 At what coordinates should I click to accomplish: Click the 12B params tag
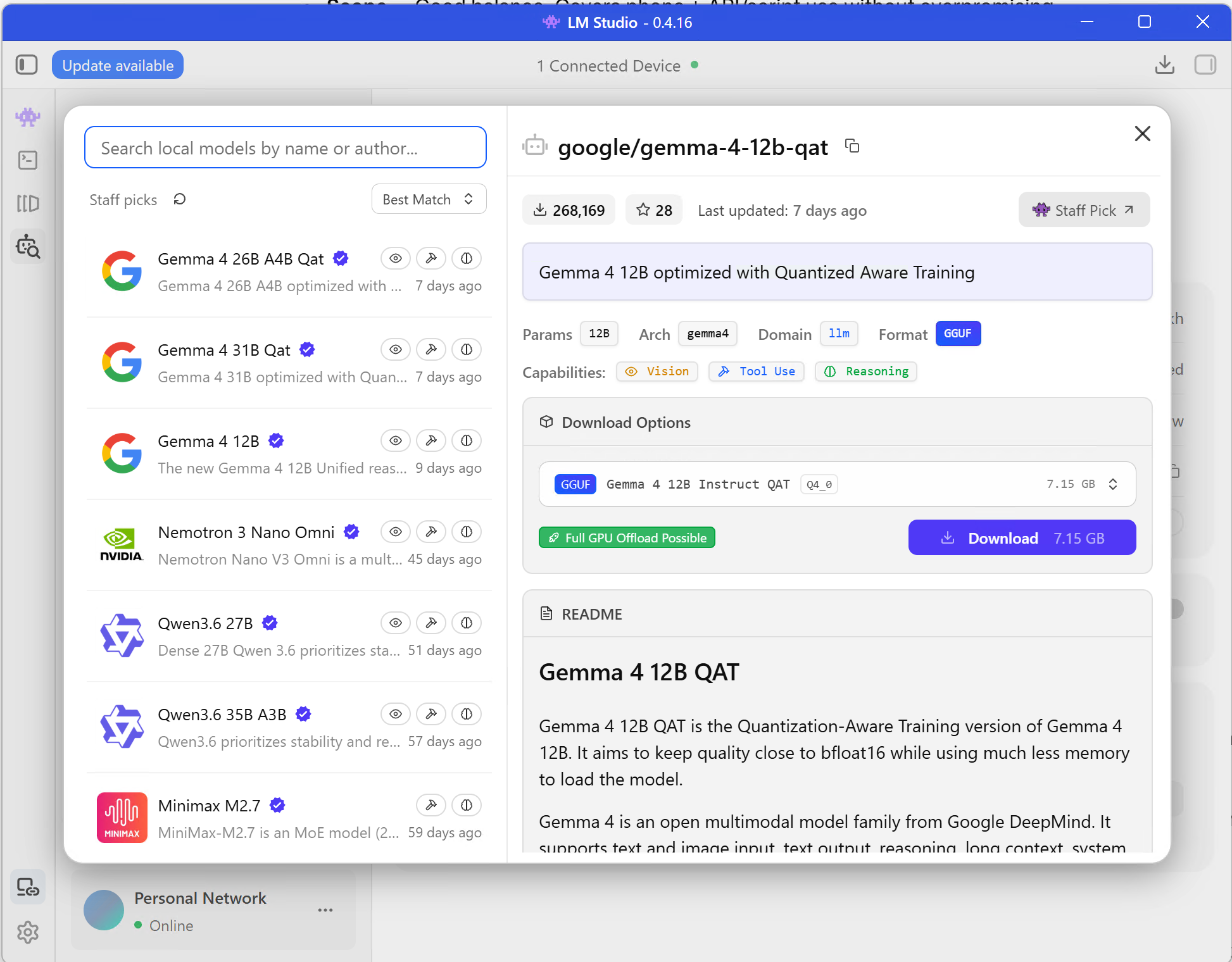599,334
